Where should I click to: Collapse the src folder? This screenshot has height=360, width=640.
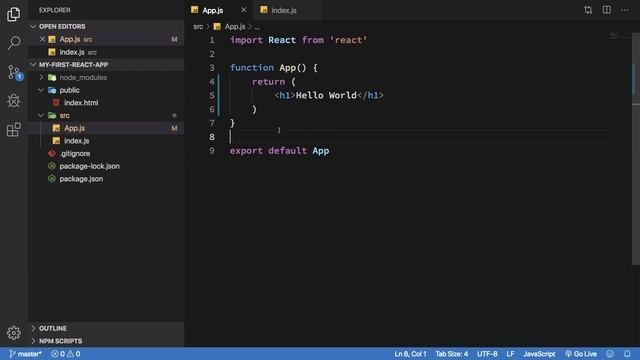(41, 115)
